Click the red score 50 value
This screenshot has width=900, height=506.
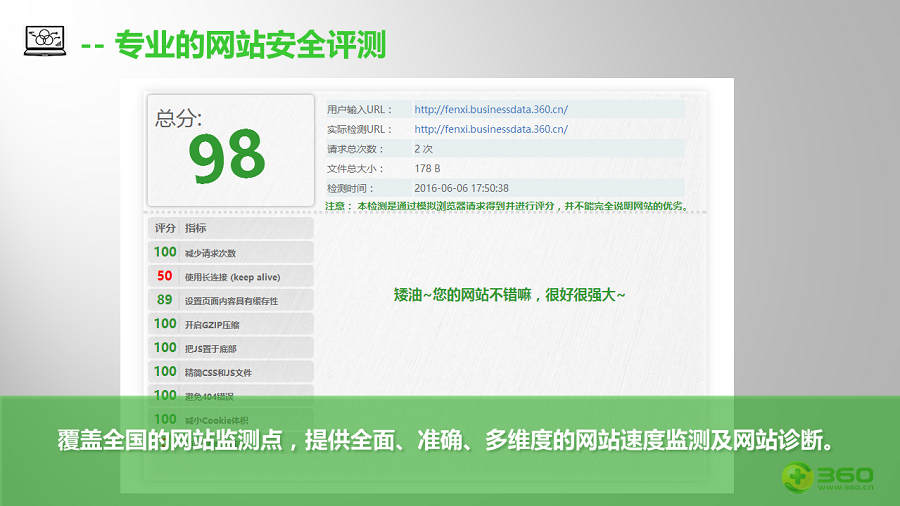[x=165, y=276]
